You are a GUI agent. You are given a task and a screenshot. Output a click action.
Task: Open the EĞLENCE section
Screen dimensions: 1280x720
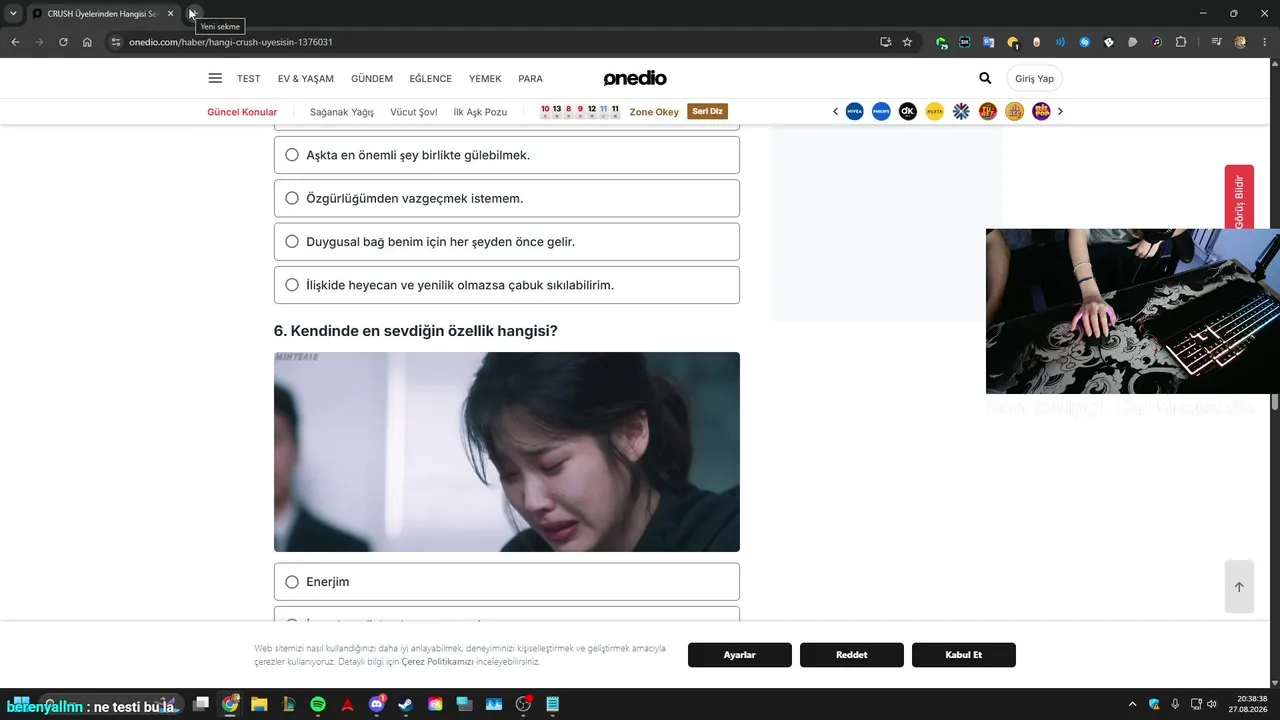430,79
